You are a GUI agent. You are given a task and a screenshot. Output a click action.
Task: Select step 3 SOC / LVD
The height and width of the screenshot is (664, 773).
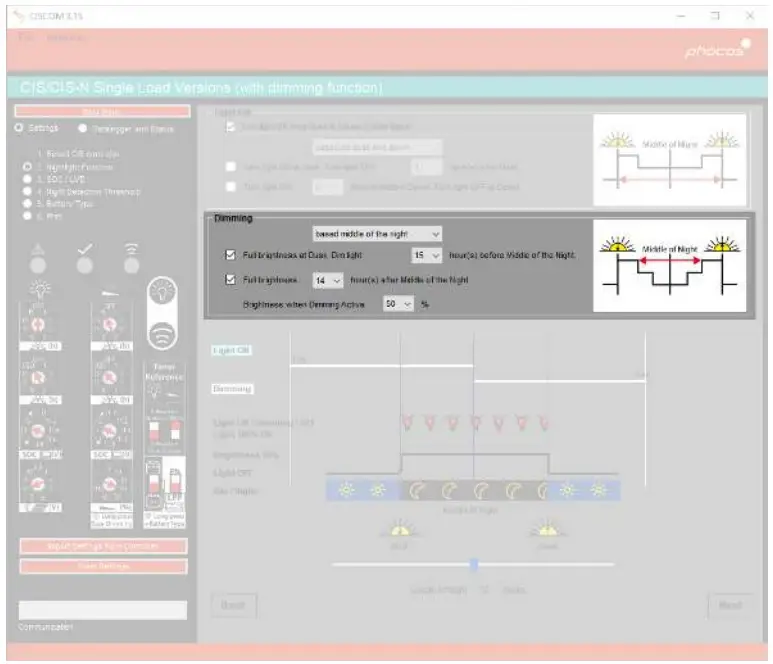click(27, 179)
